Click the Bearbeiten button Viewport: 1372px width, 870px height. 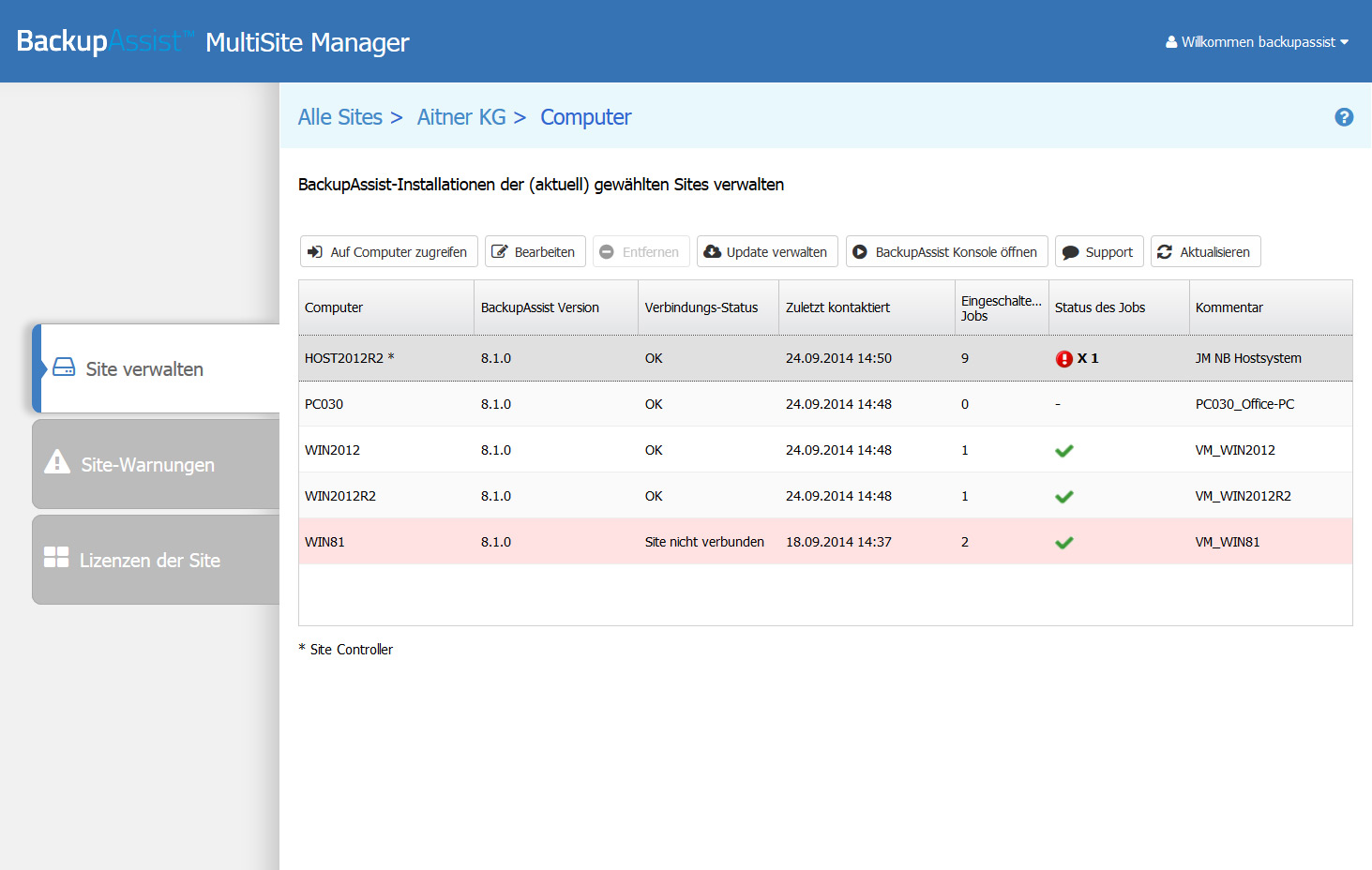535,251
